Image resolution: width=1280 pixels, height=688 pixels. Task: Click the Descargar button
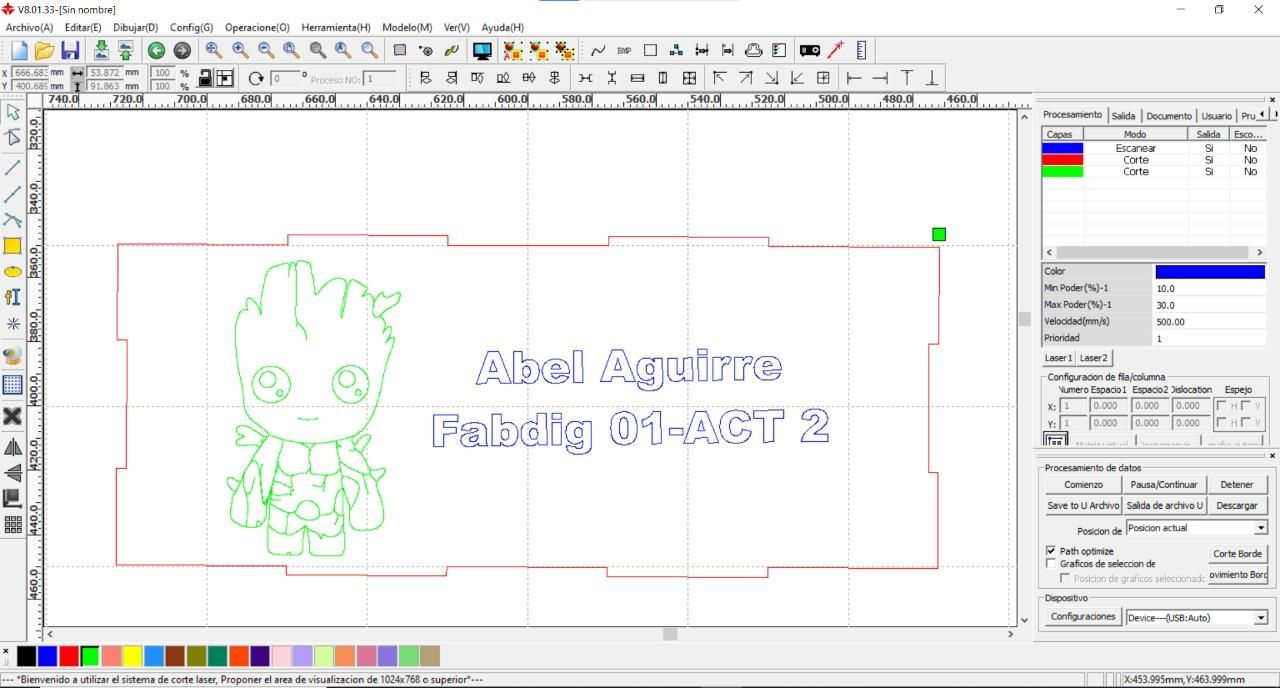click(1237, 506)
